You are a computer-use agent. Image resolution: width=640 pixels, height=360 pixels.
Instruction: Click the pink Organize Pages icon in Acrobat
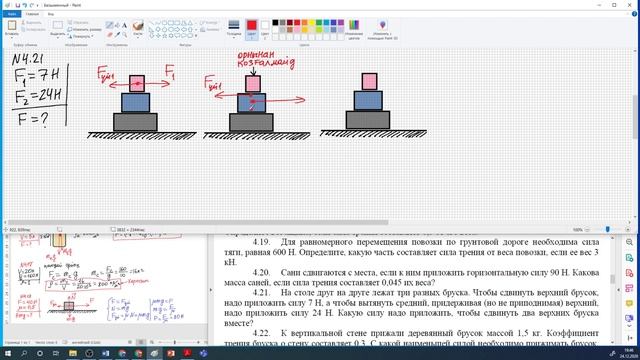pos(629,289)
